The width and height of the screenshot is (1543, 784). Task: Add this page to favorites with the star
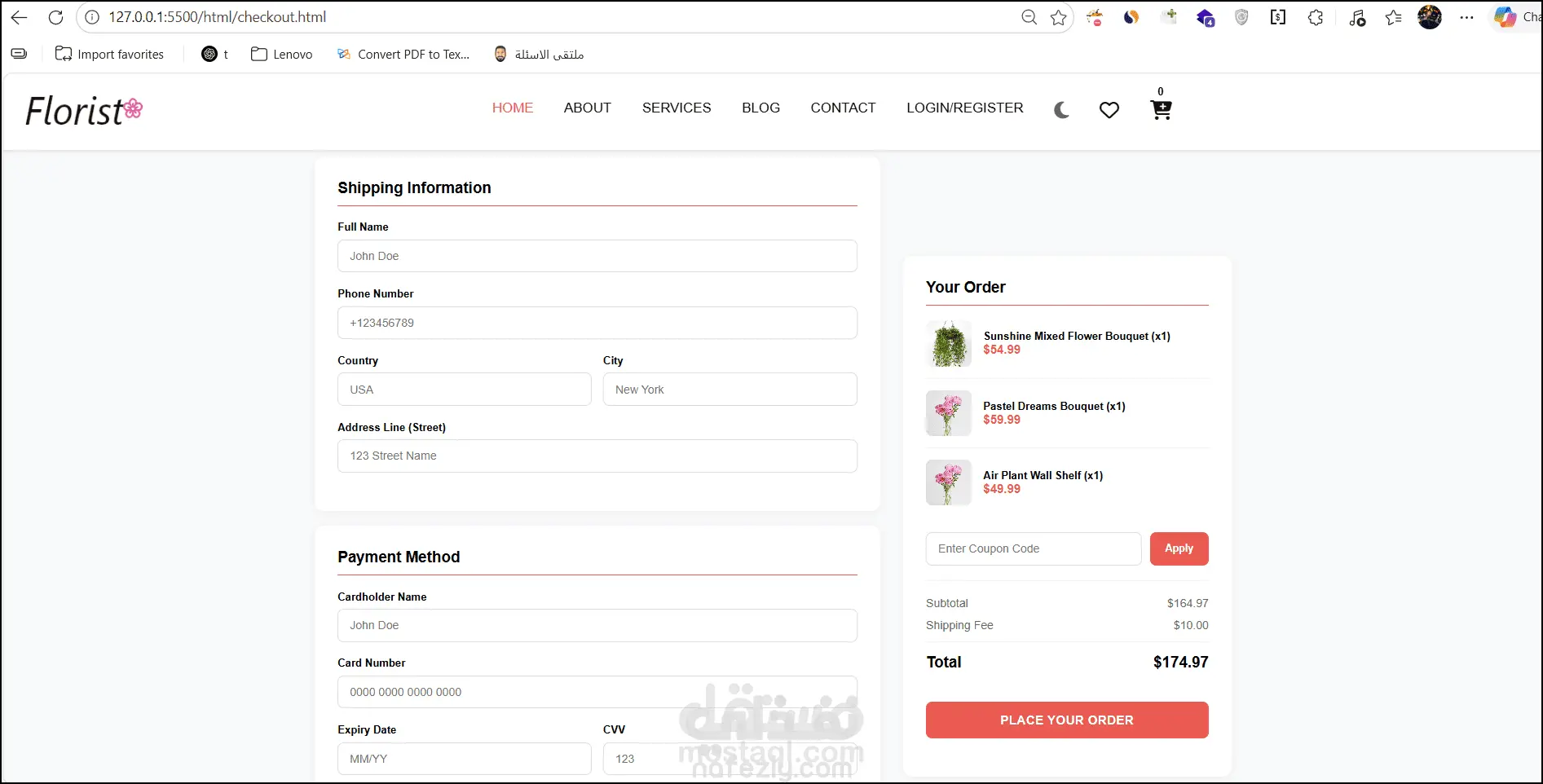pyautogui.click(x=1059, y=17)
